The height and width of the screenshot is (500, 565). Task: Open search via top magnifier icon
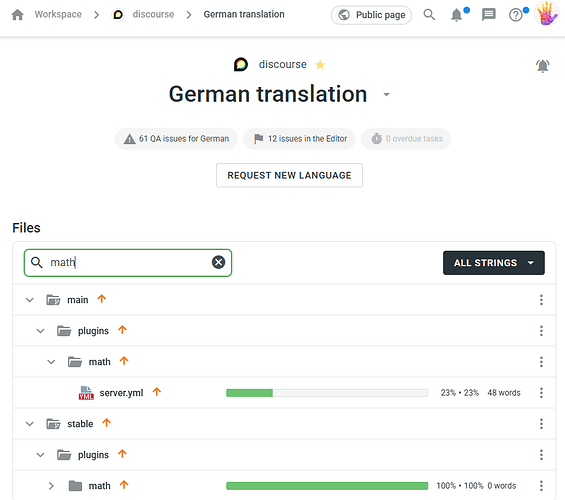(x=429, y=15)
